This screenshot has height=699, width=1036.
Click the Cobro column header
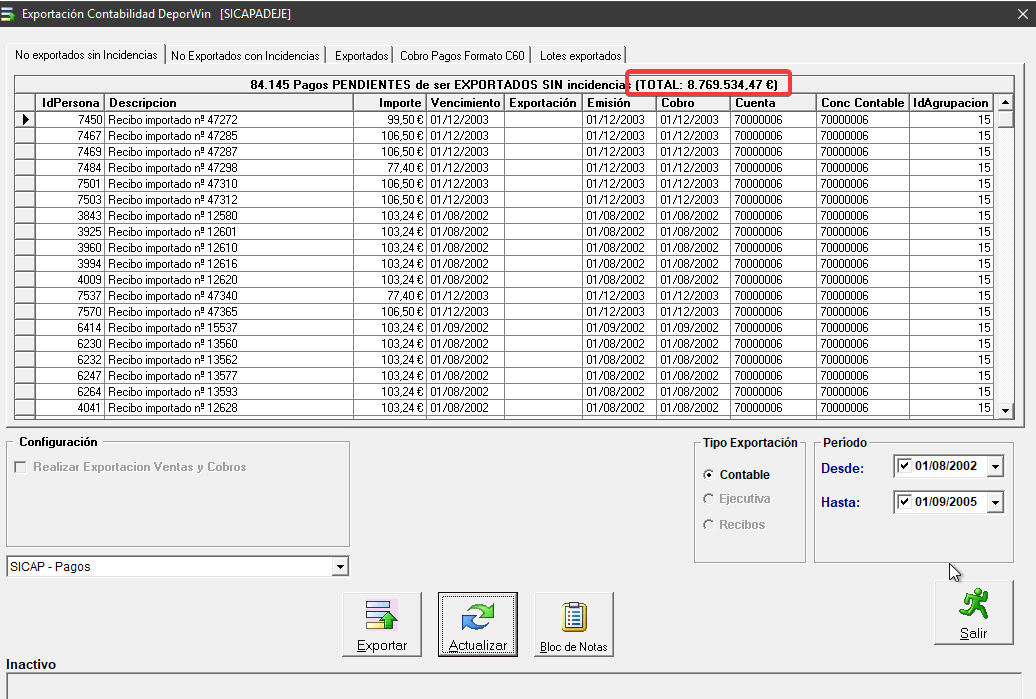[x=693, y=103]
